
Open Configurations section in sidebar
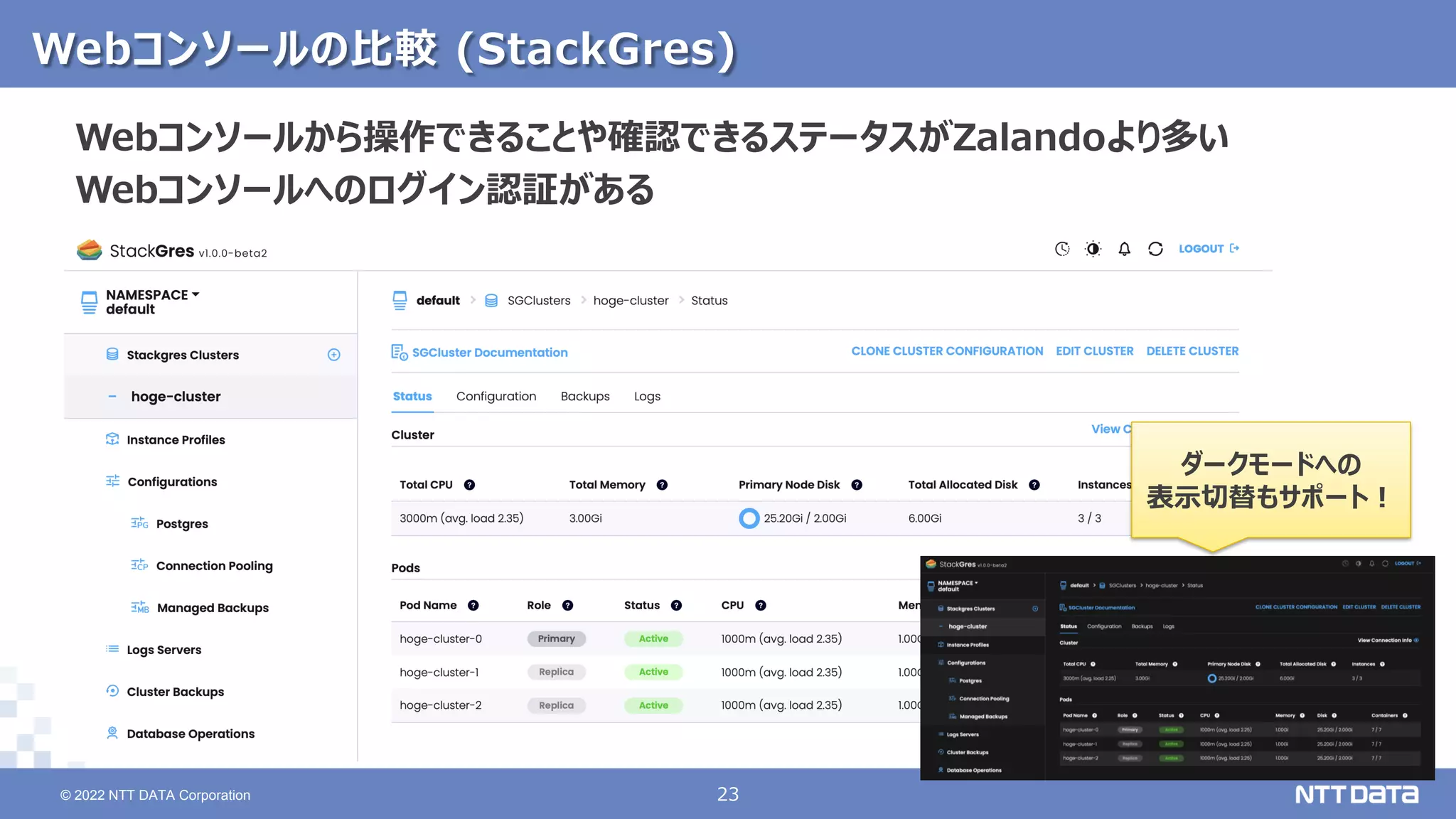172,481
